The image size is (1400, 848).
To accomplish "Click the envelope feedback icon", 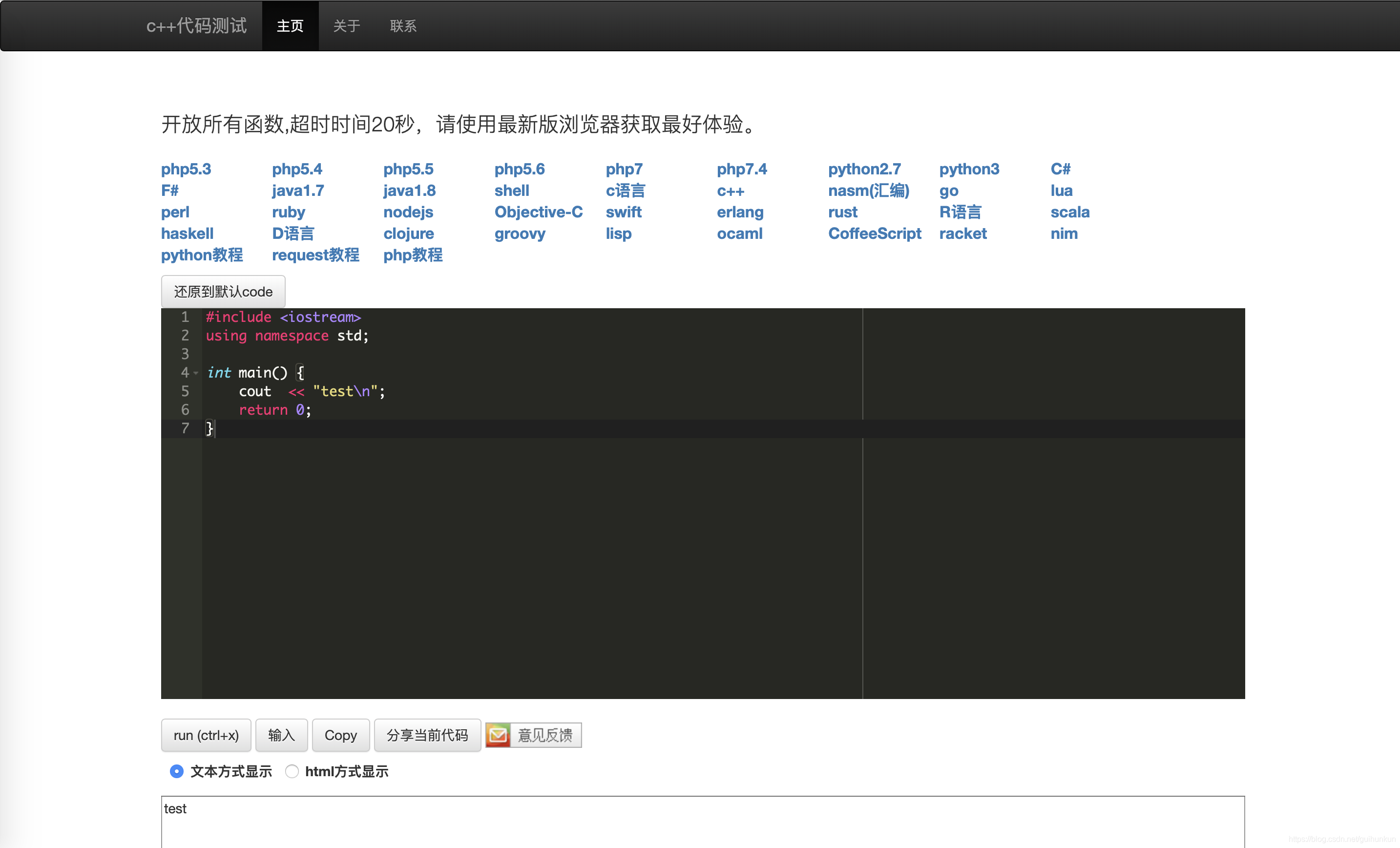I will [x=498, y=736].
